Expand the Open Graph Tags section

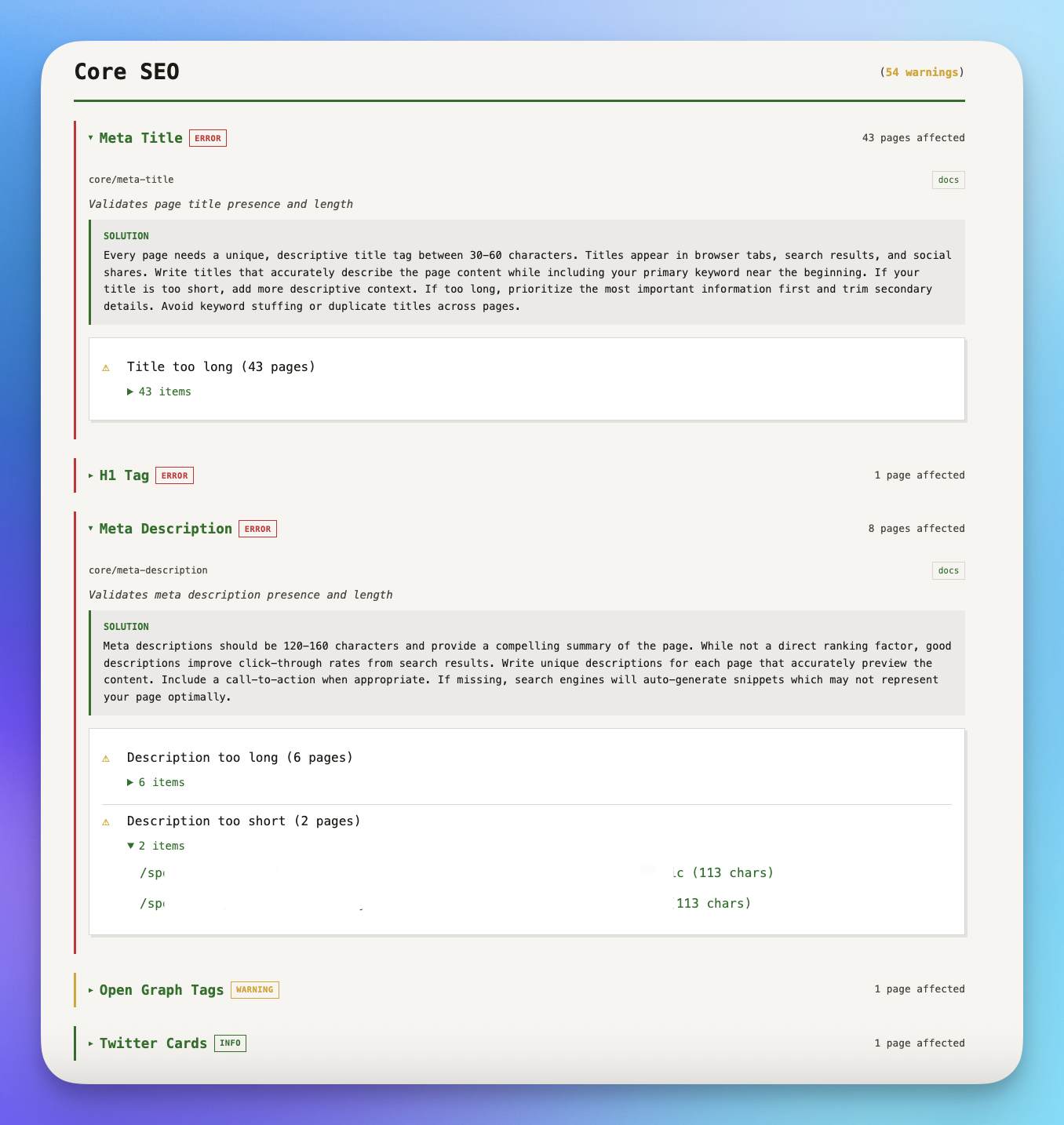click(x=156, y=989)
